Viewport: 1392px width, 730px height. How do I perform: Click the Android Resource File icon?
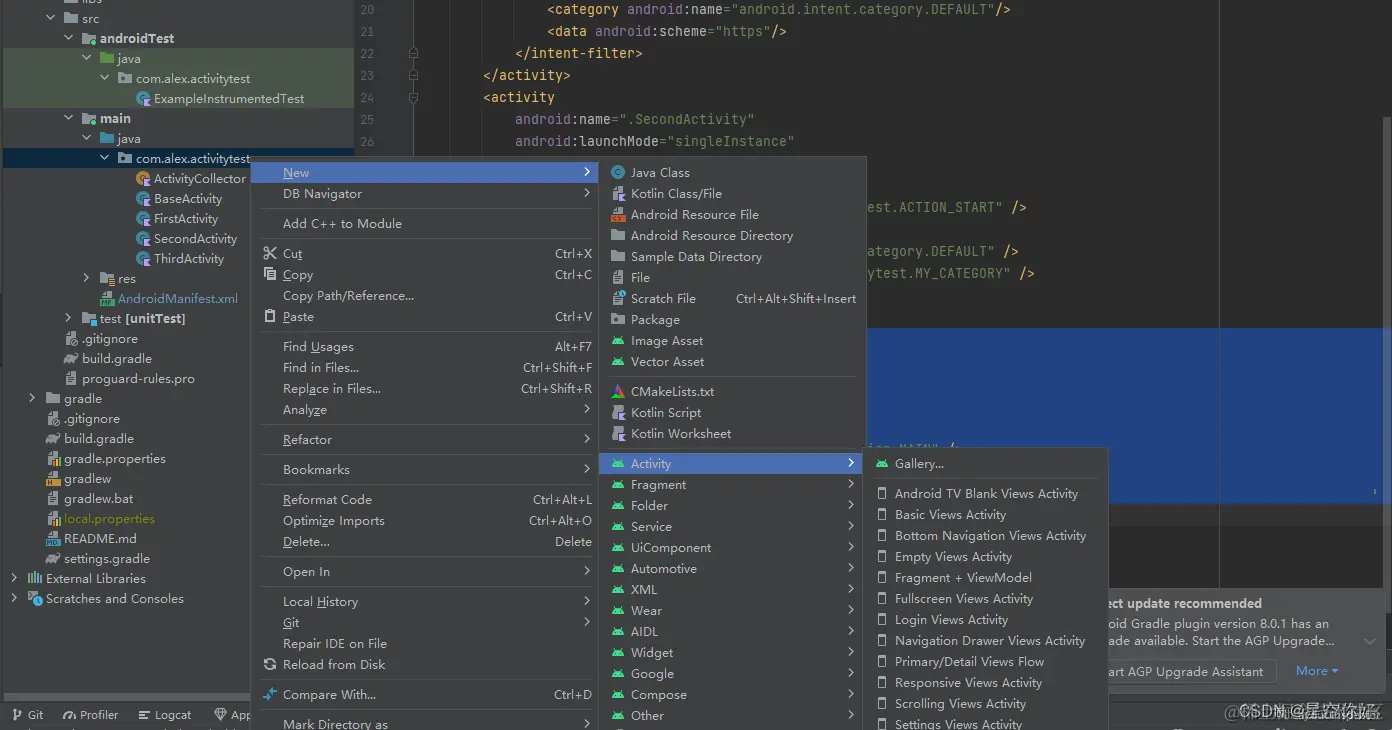(618, 215)
